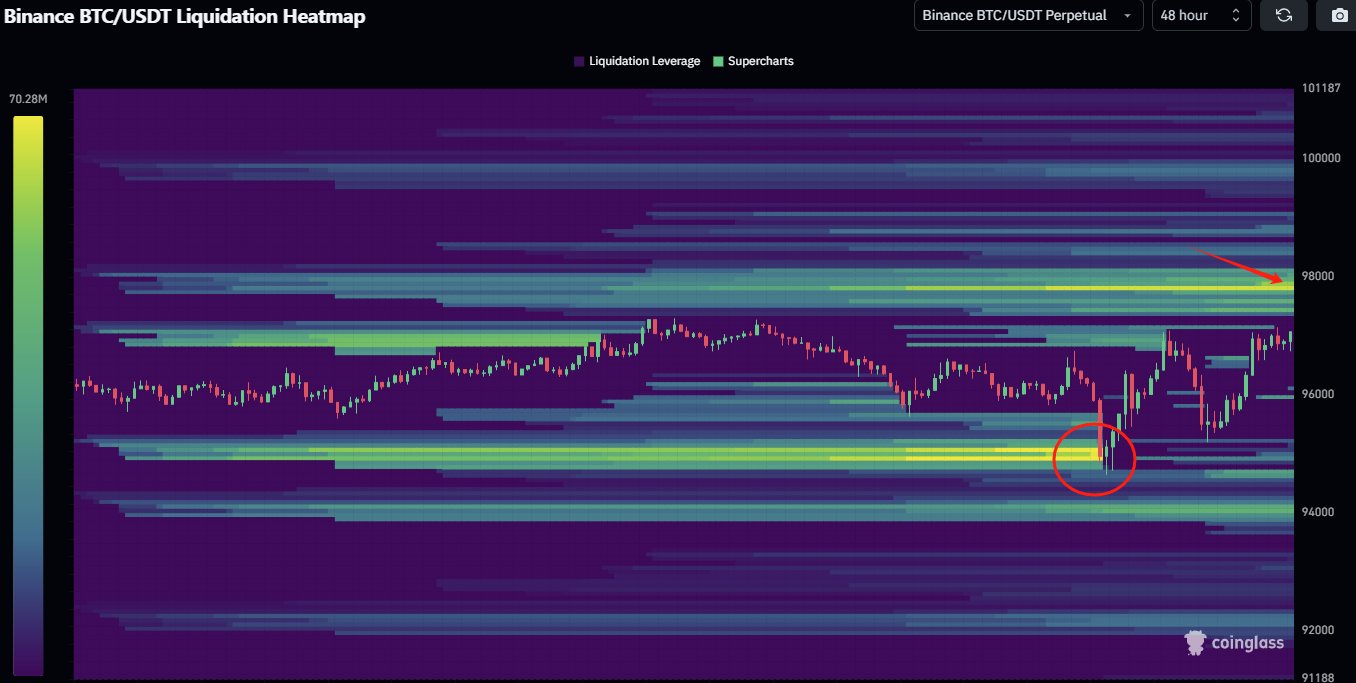Click the 98000 price axis label

pyautogui.click(x=1316, y=276)
